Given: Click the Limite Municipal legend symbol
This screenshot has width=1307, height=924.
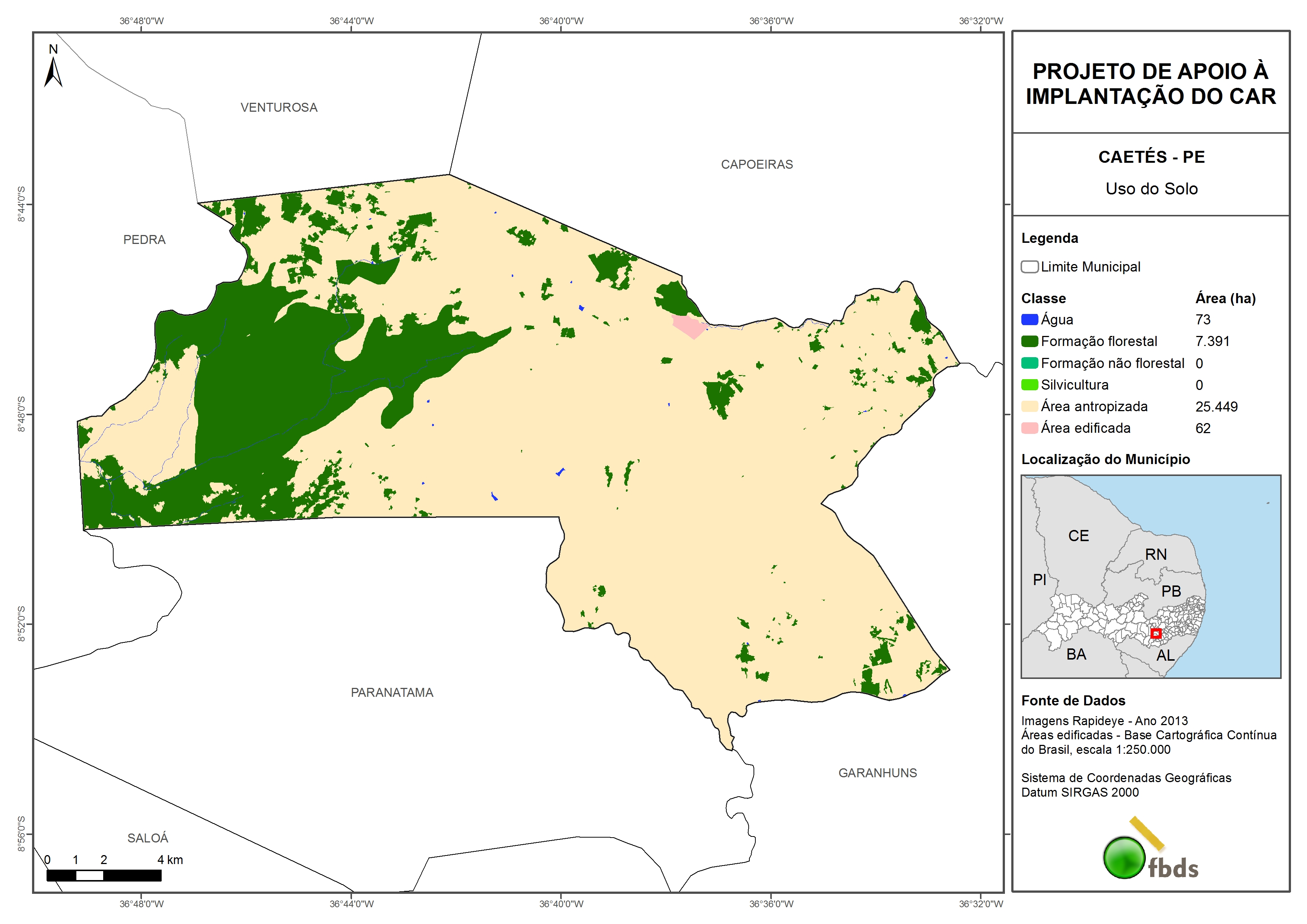Looking at the screenshot, I should (1029, 266).
